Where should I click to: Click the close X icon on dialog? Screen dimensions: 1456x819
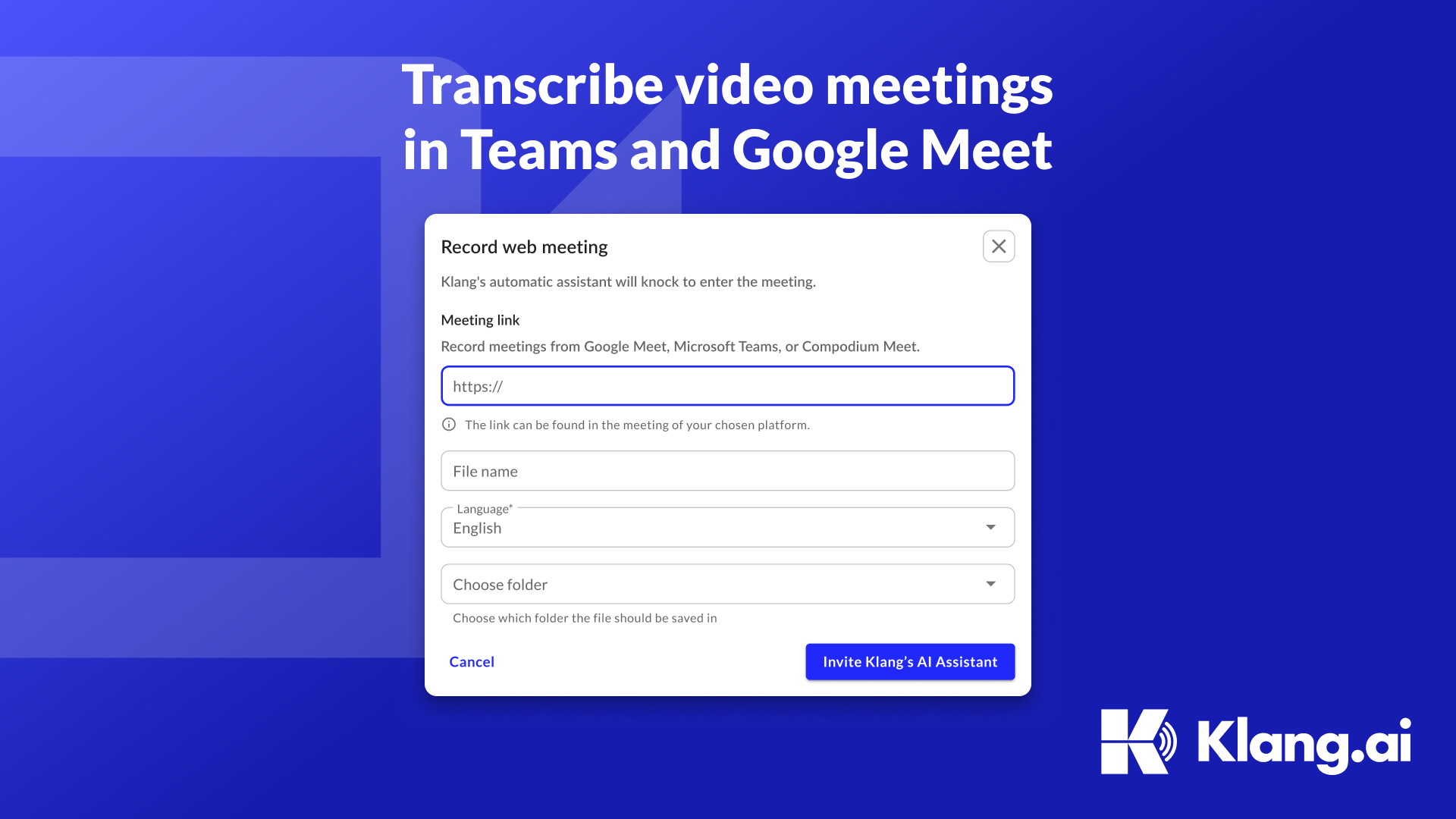pos(998,246)
